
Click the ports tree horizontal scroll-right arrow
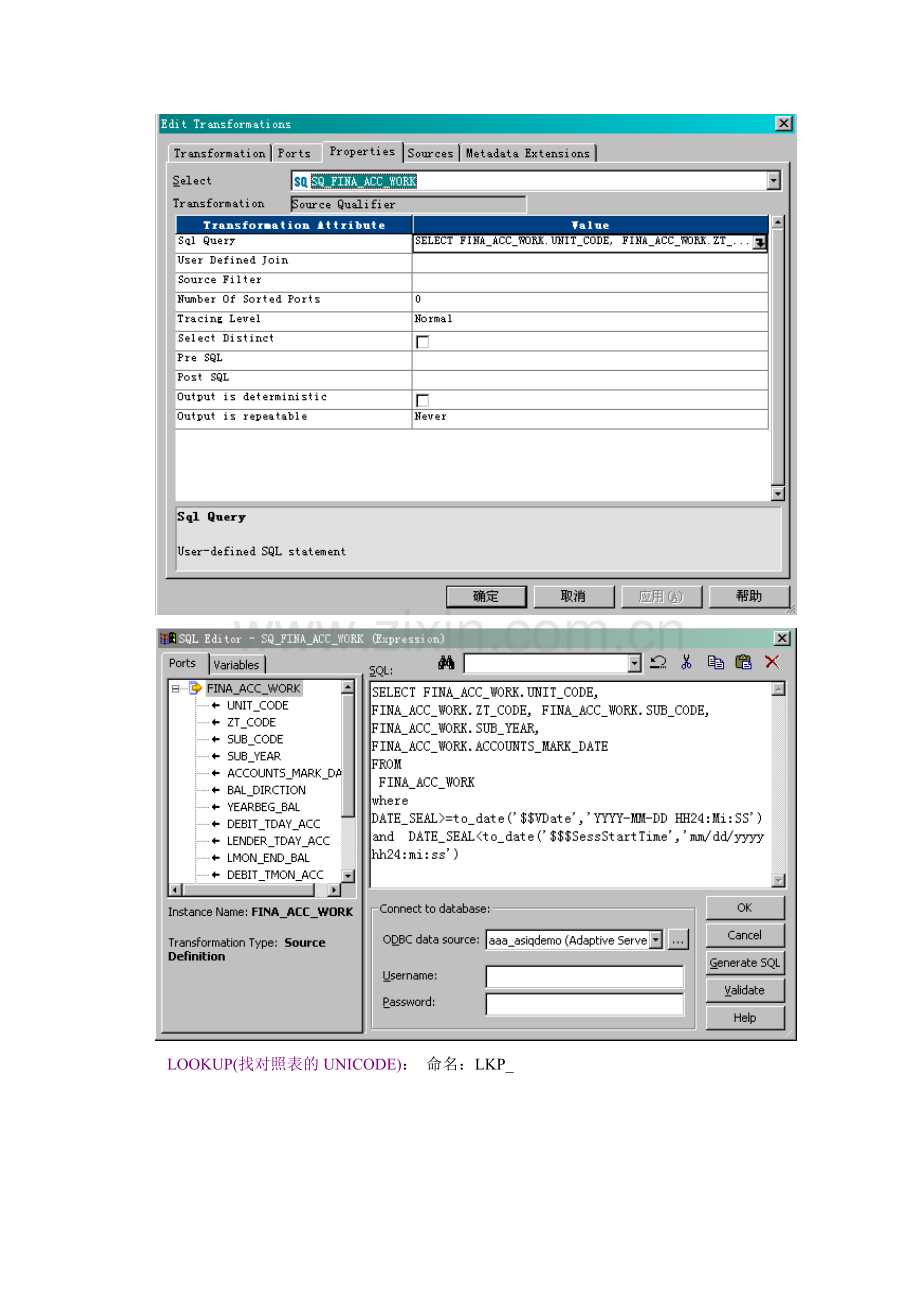coord(334,889)
